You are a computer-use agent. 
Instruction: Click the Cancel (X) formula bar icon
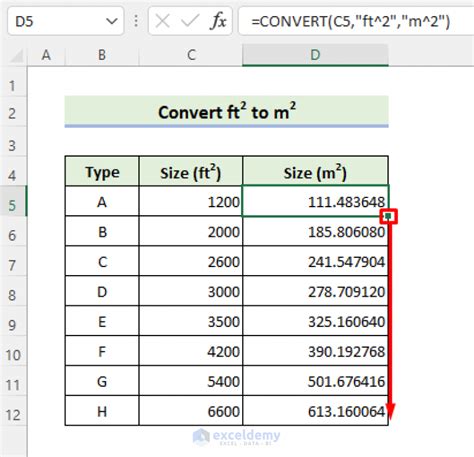[x=163, y=21]
